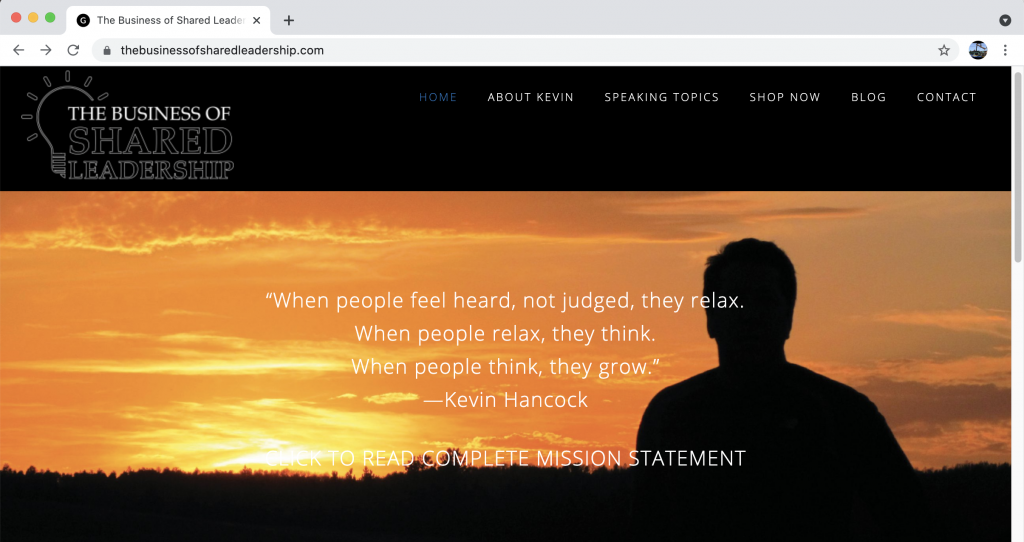Open the tab search dropdown arrow

pos(1005,20)
